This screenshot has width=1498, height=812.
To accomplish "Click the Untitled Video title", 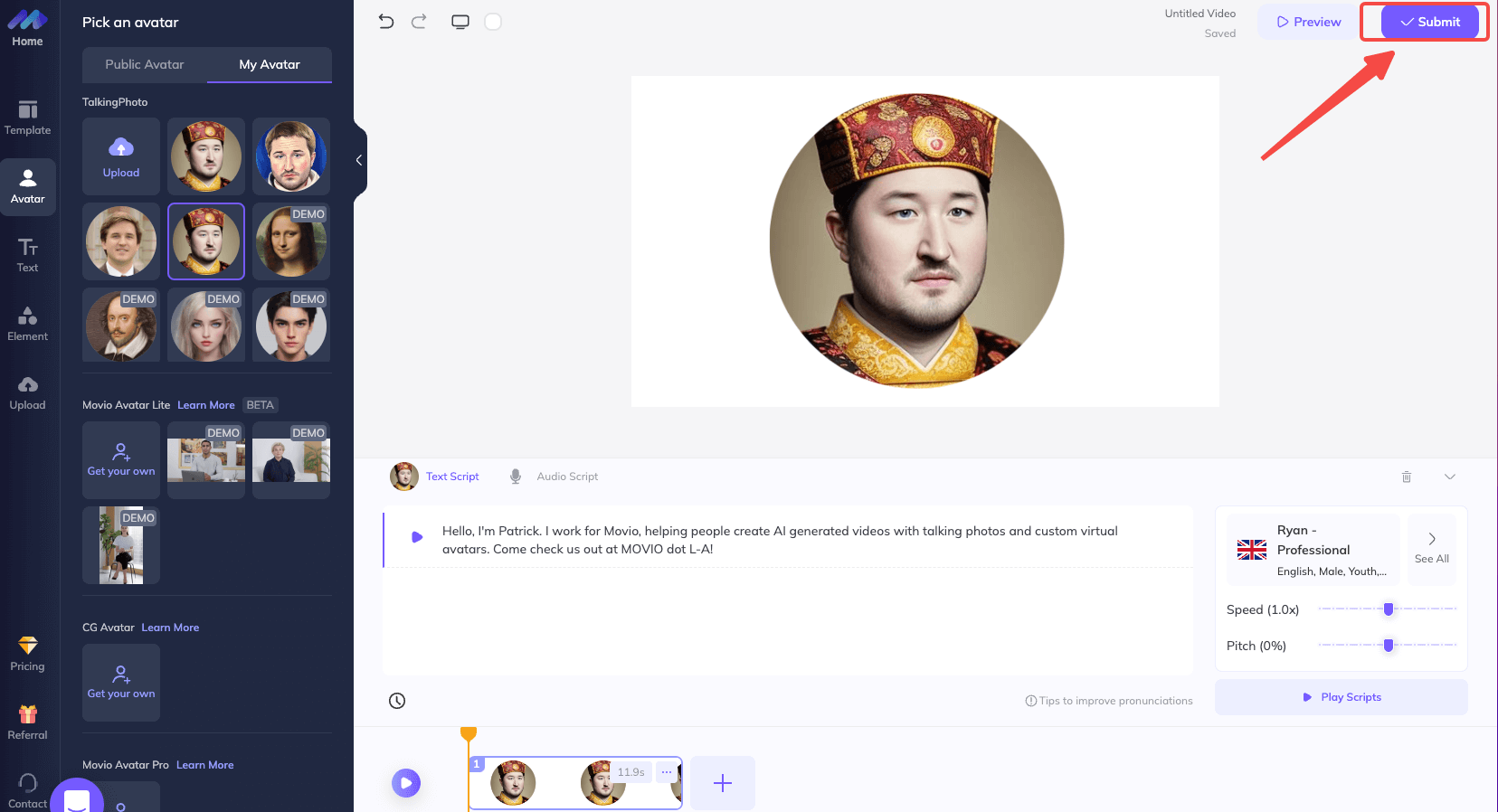I will (x=1199, y=14).
